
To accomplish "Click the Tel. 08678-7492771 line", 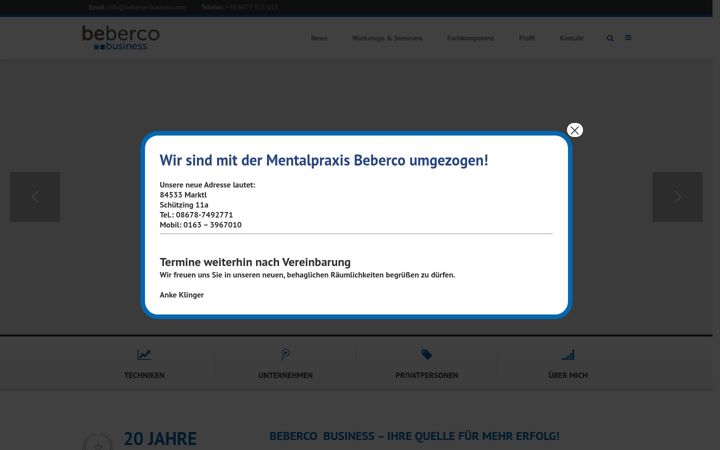I will tap(196, 215).
